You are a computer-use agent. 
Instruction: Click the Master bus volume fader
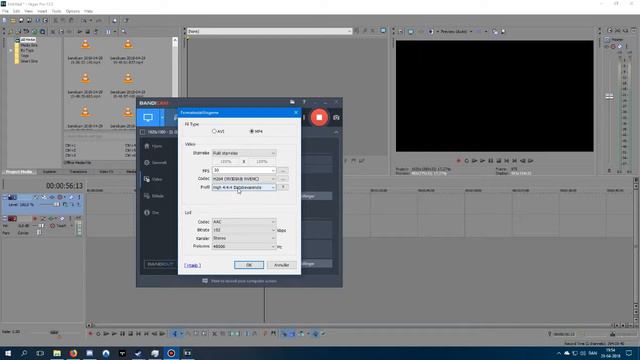pos(609,96)
